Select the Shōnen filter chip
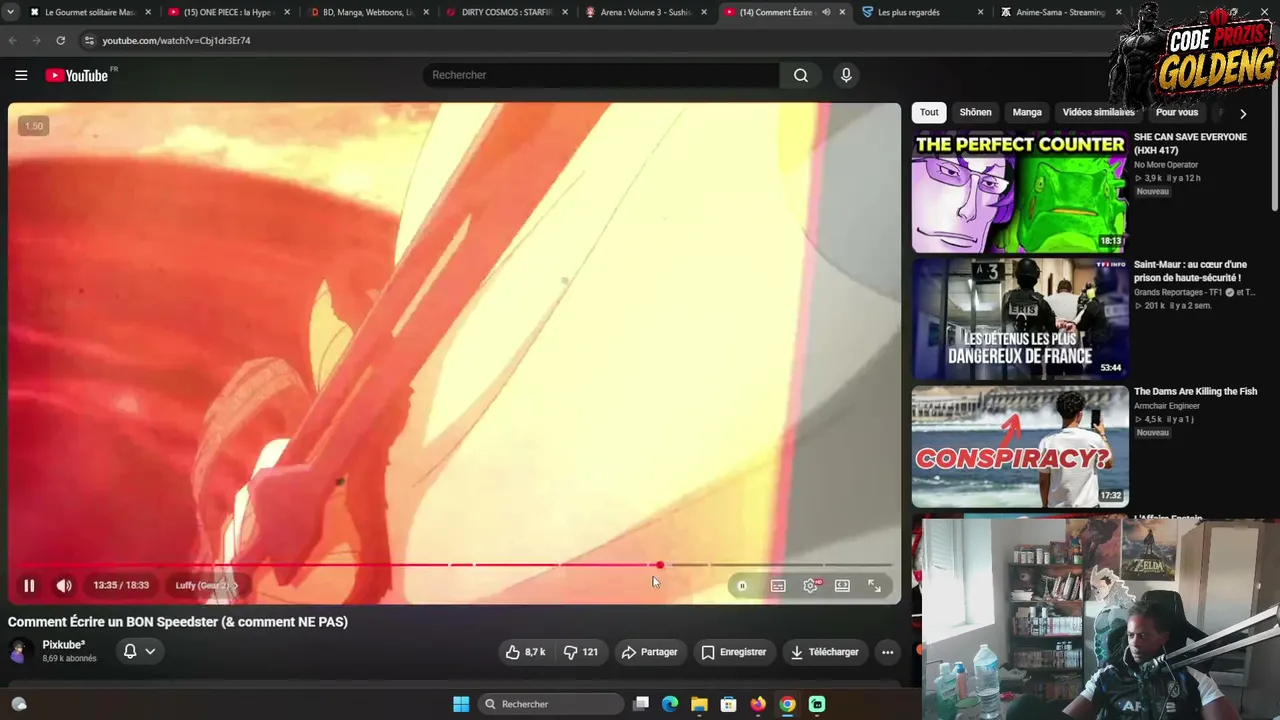The width and height of the screenshot is (1280, 720). click(x=975, y=112)
